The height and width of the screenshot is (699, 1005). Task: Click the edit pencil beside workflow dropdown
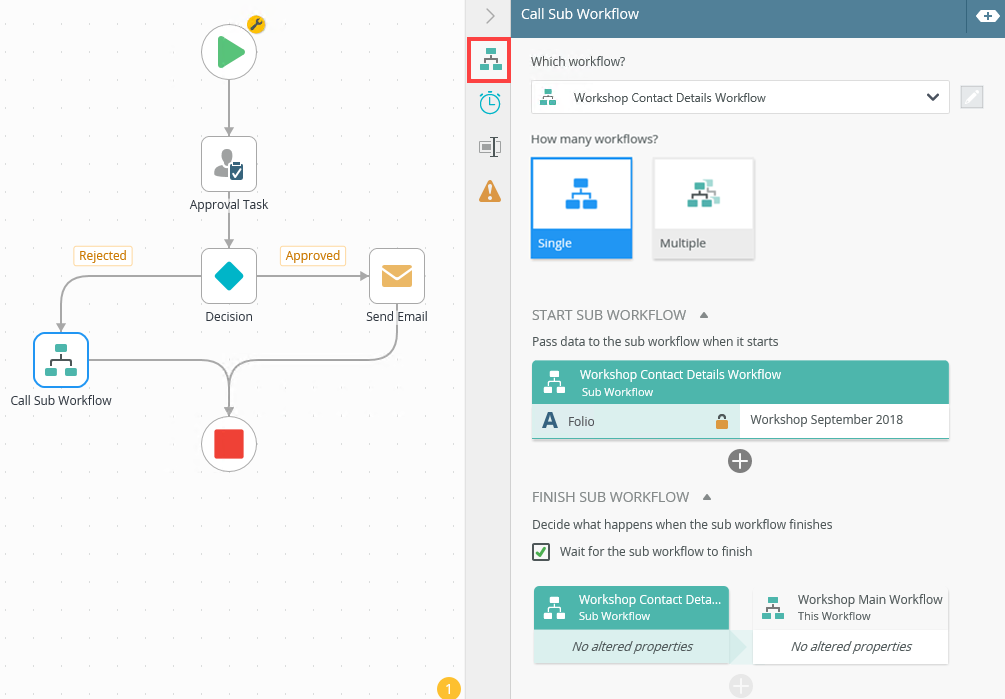(x=972, y=97)
